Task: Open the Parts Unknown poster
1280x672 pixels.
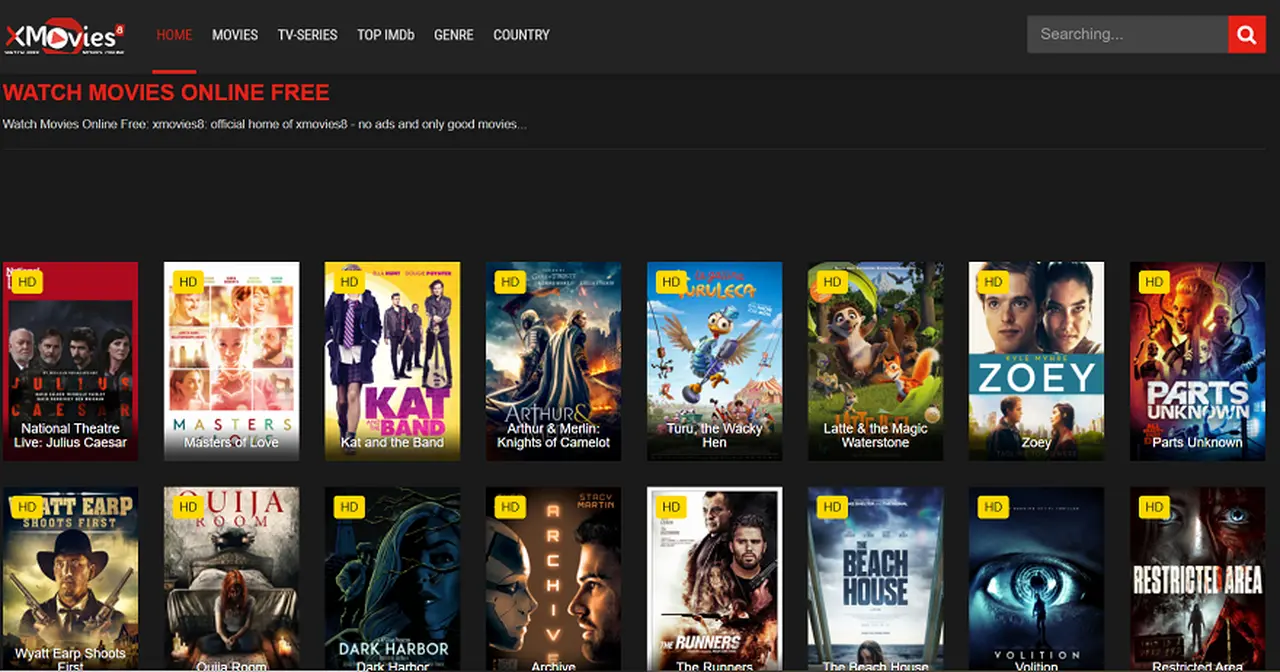Action: (x=1197, y=361)
